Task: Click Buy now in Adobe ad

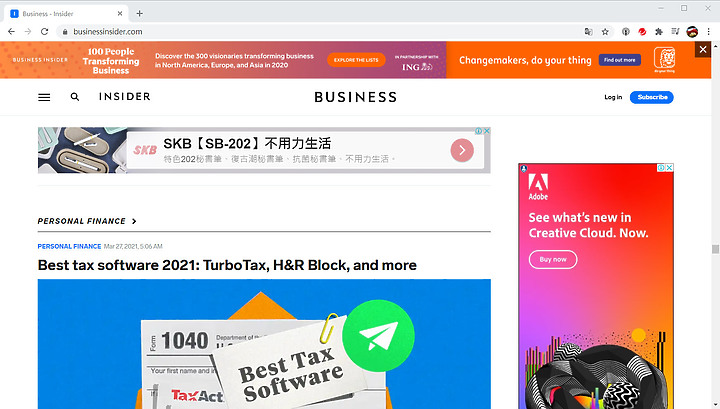Action: 553,259
